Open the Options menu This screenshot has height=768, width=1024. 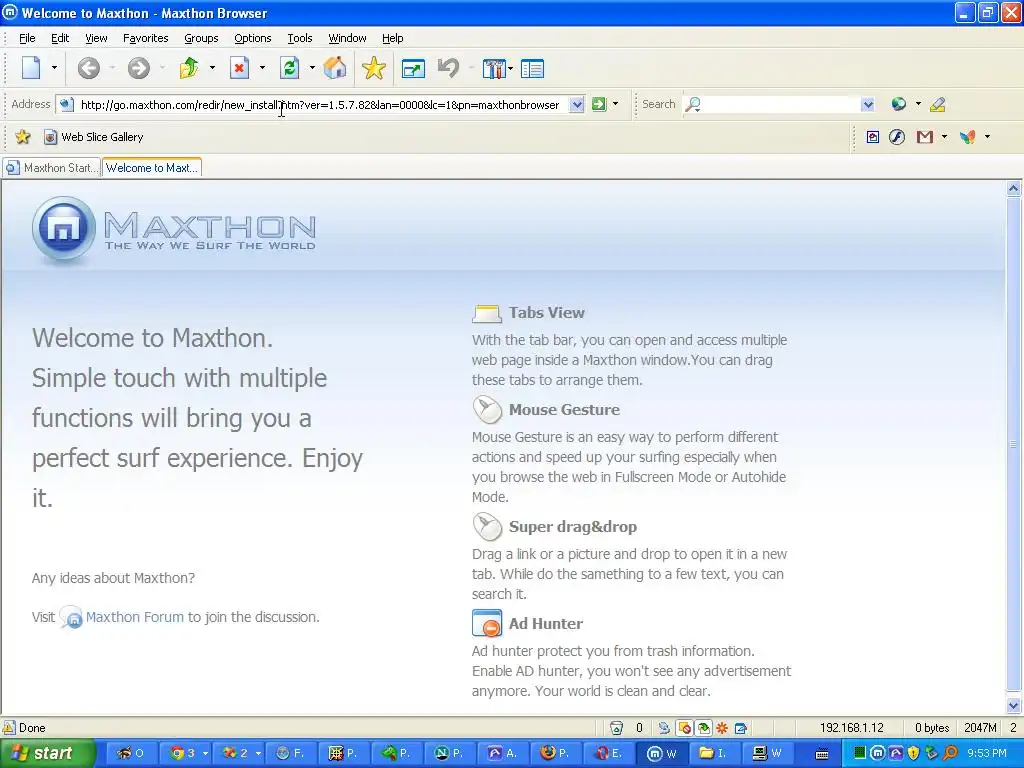coord(253,38)
